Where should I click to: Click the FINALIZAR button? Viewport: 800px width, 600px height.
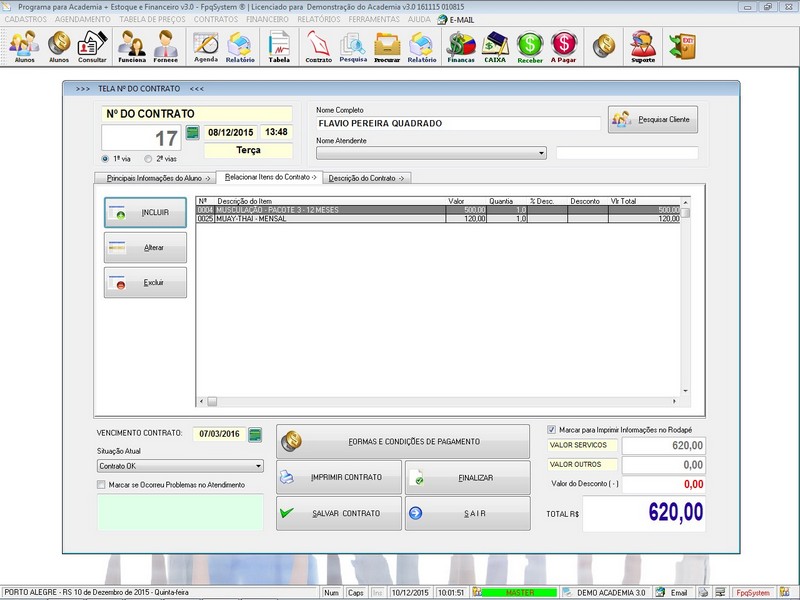tap(467, 478)
